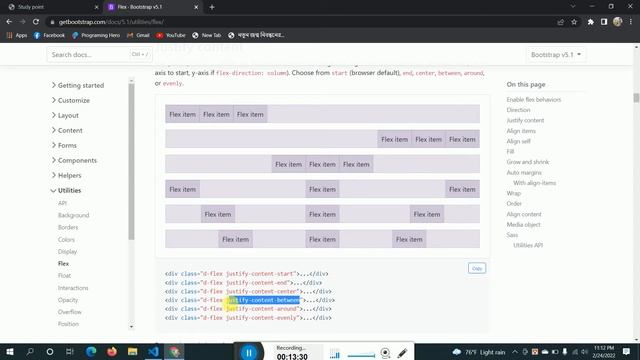The image size is (640, 360).
Task: Click the sidebar scrollbar down arrow
Action: pyautogui.click(x=131, y=327)
